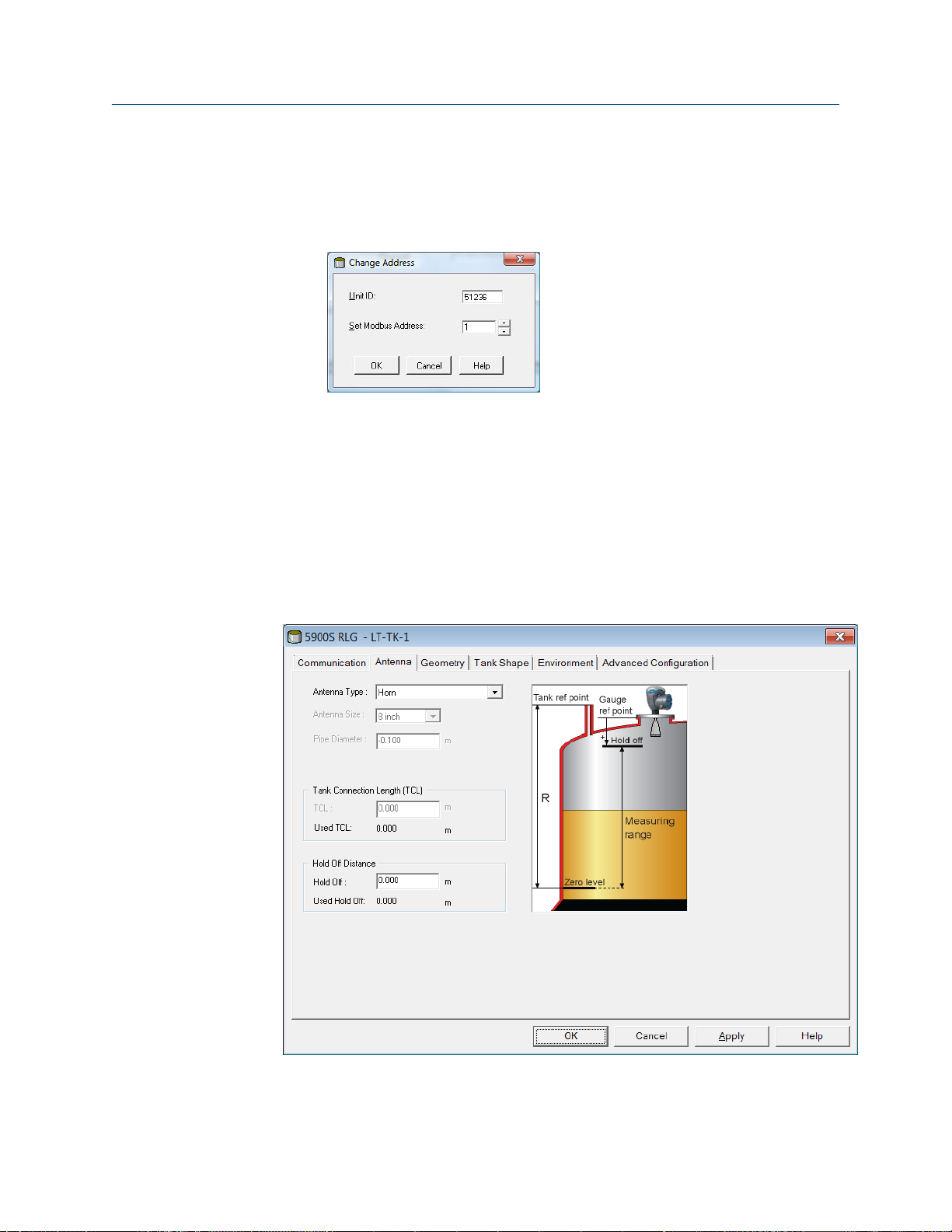Click the 5900S RLG window title icon

click(x=295, y=637)
